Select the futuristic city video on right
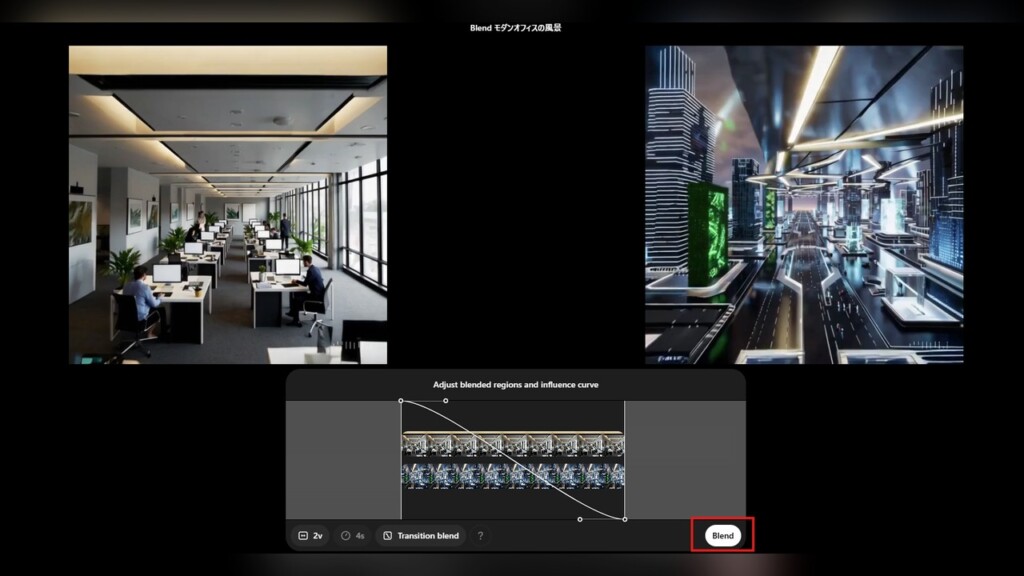The height and width of the screenshot is (576, 1024). pos(804,204)
